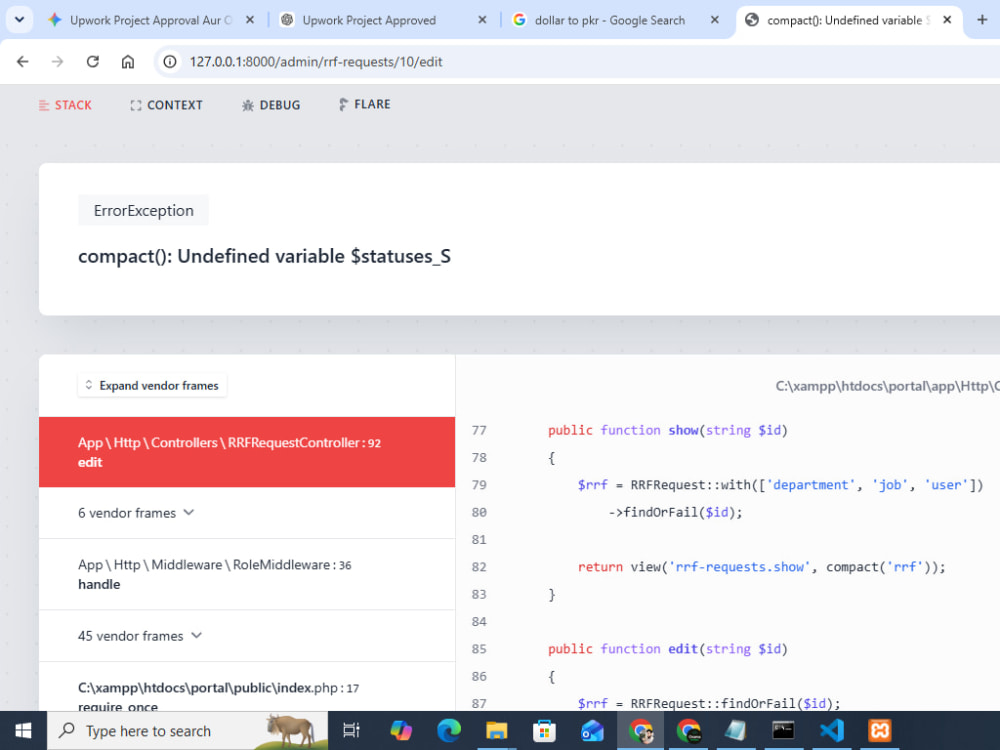Click line number 85 in code
The height and width of the screenshot is (750, 1000).
coord(479,649)
